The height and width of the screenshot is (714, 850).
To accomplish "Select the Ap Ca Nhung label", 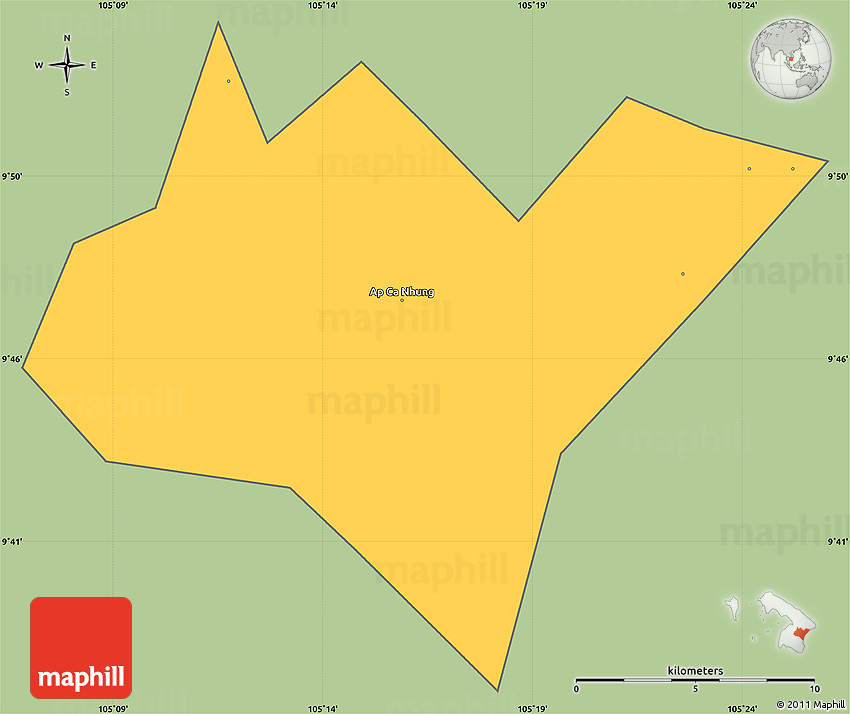I will (402, 291).
